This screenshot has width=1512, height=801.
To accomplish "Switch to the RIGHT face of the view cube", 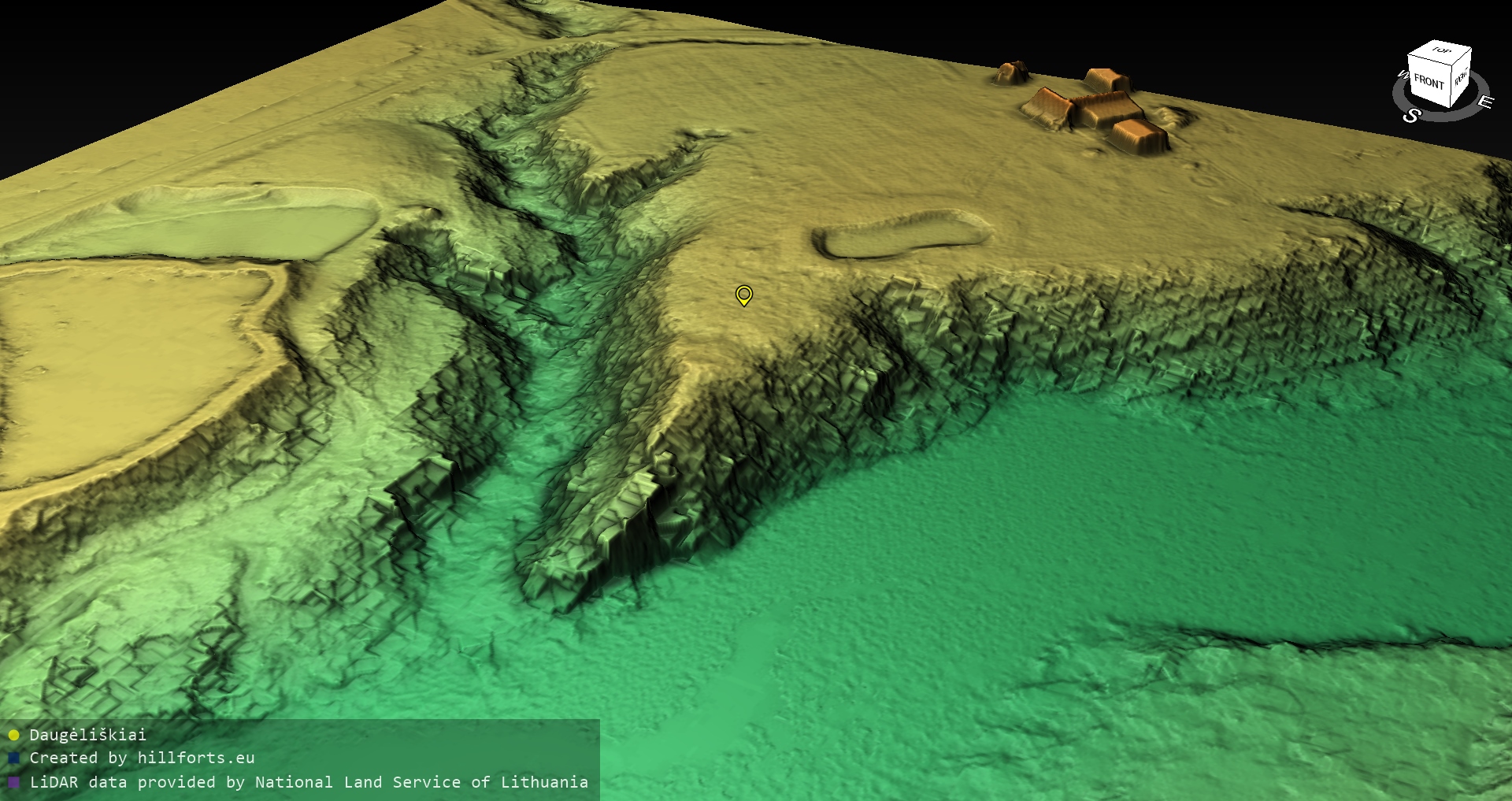I will [x=1461, y=78].
